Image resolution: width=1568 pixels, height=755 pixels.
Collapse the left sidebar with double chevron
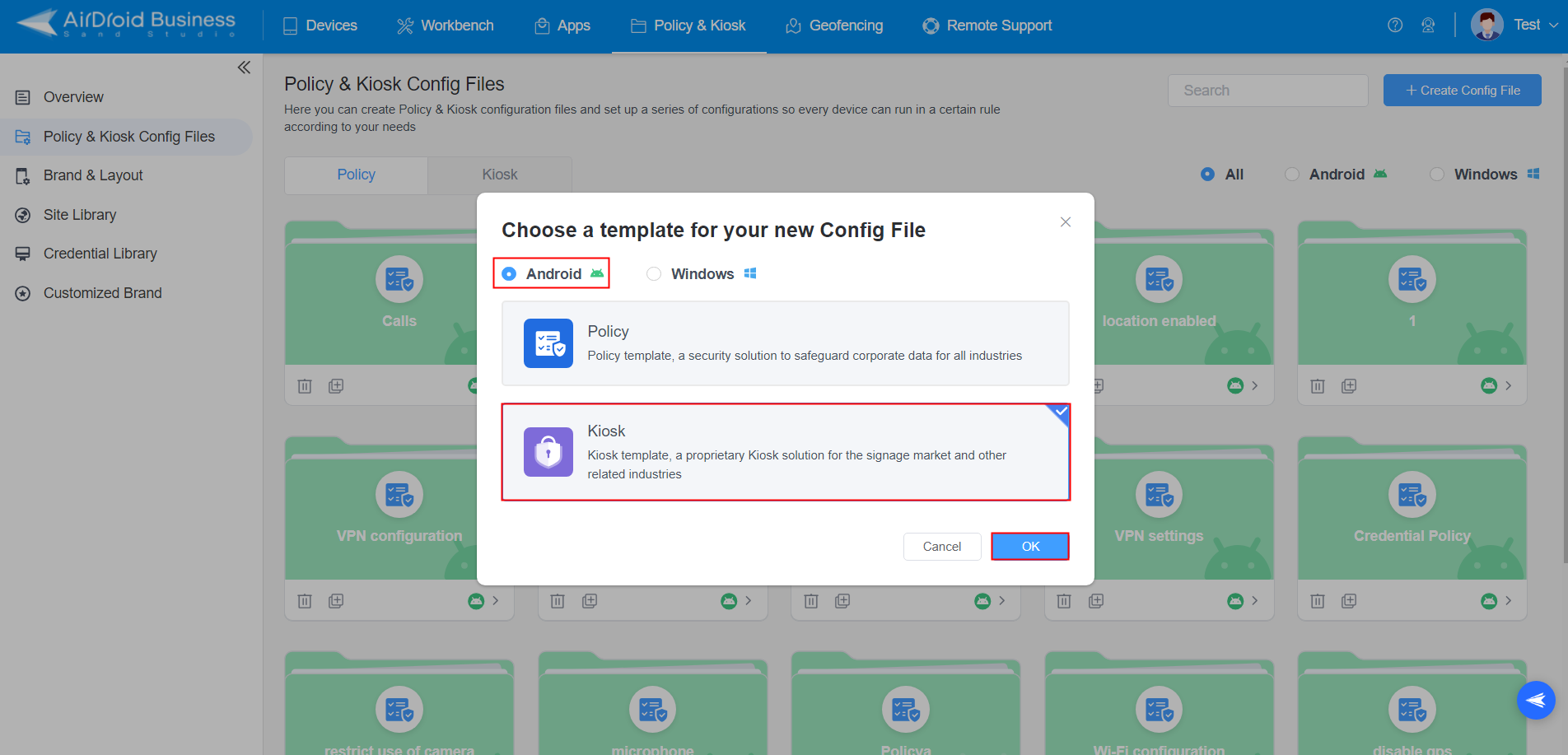tap(244, 68)
